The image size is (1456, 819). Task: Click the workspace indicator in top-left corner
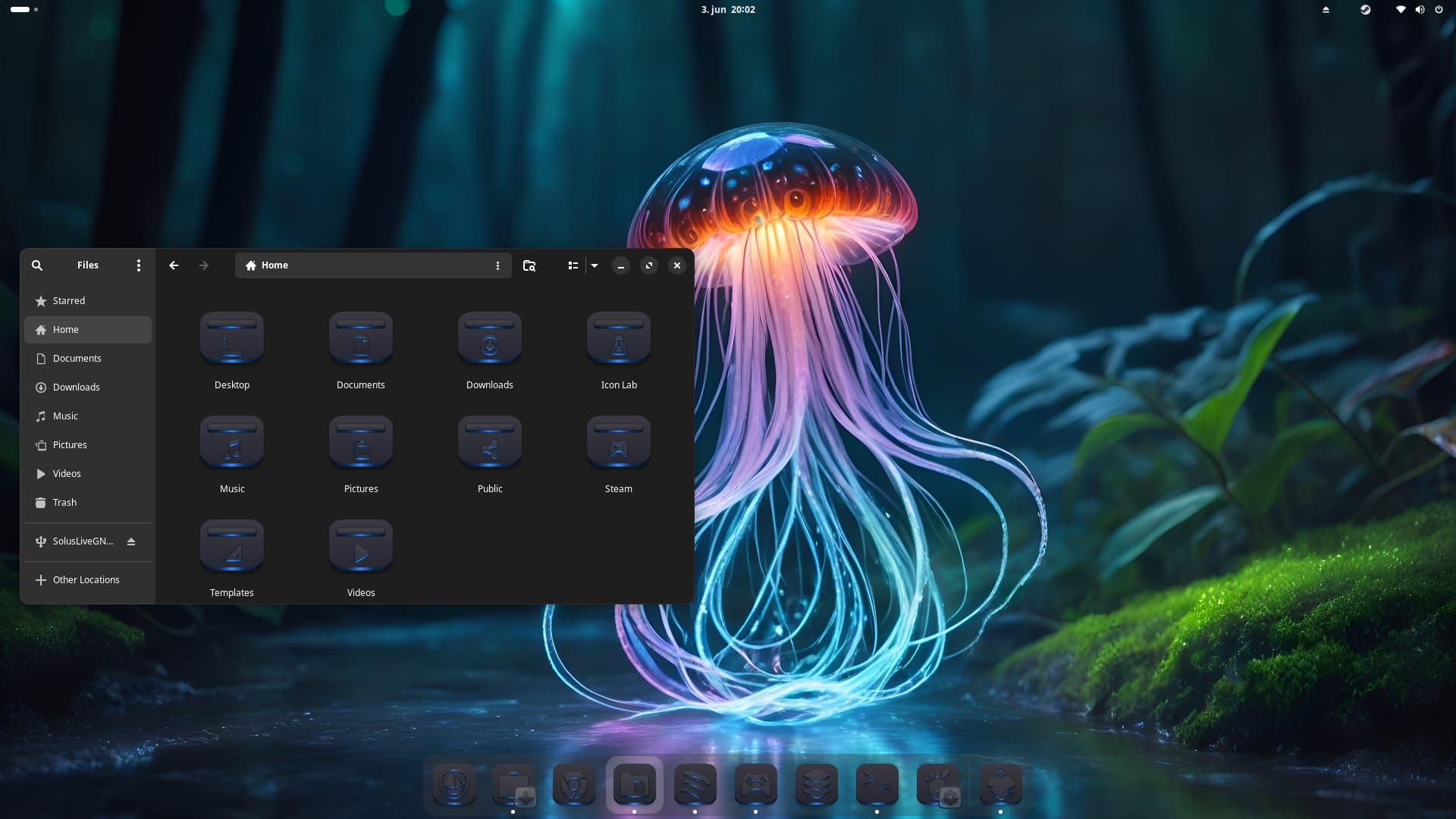point(24,9)
